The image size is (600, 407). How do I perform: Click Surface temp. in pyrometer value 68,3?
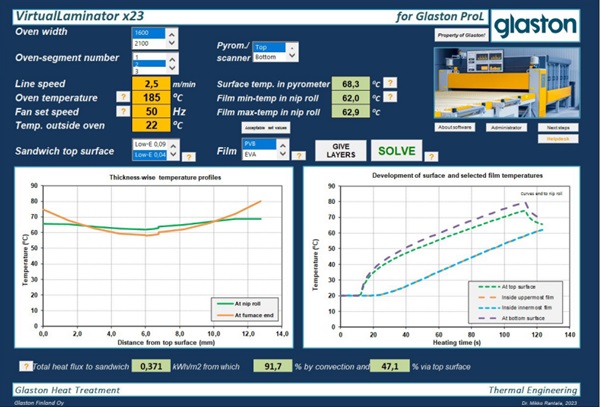pos(351,83)
